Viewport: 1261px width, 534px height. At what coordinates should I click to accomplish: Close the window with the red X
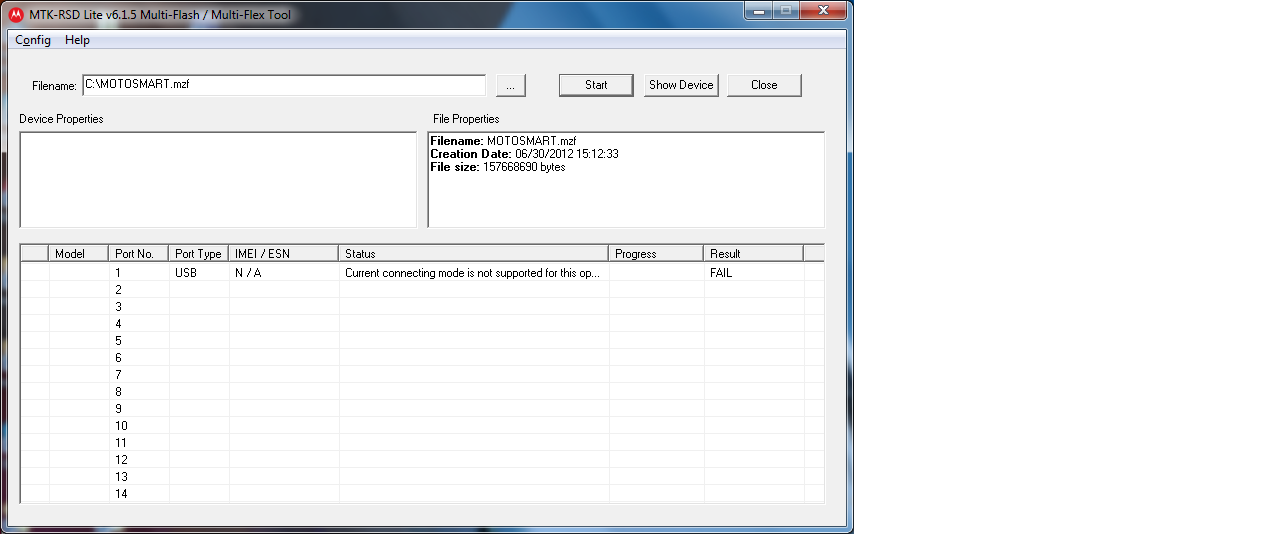tap(822, 10)
